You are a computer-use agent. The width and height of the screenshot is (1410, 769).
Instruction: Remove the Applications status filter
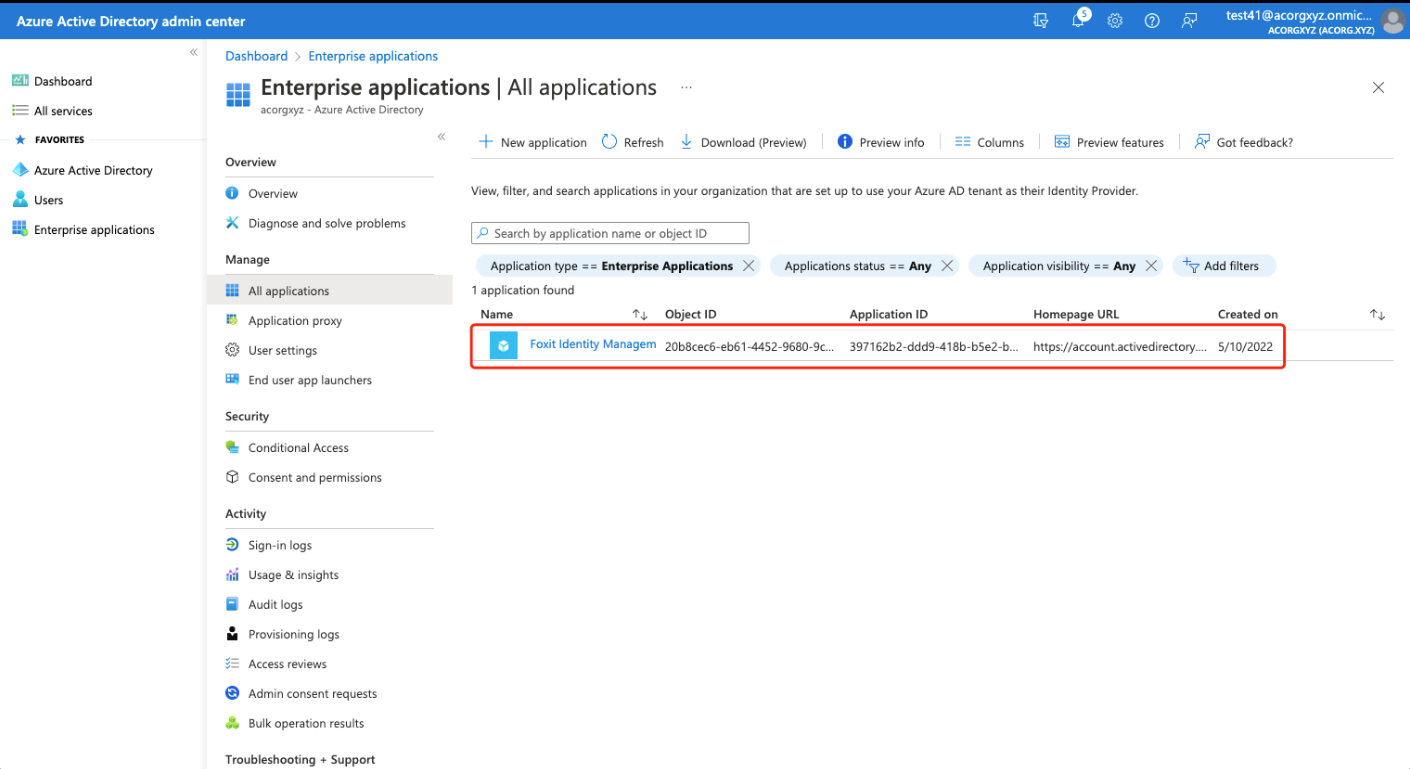[x=947, y=266]
